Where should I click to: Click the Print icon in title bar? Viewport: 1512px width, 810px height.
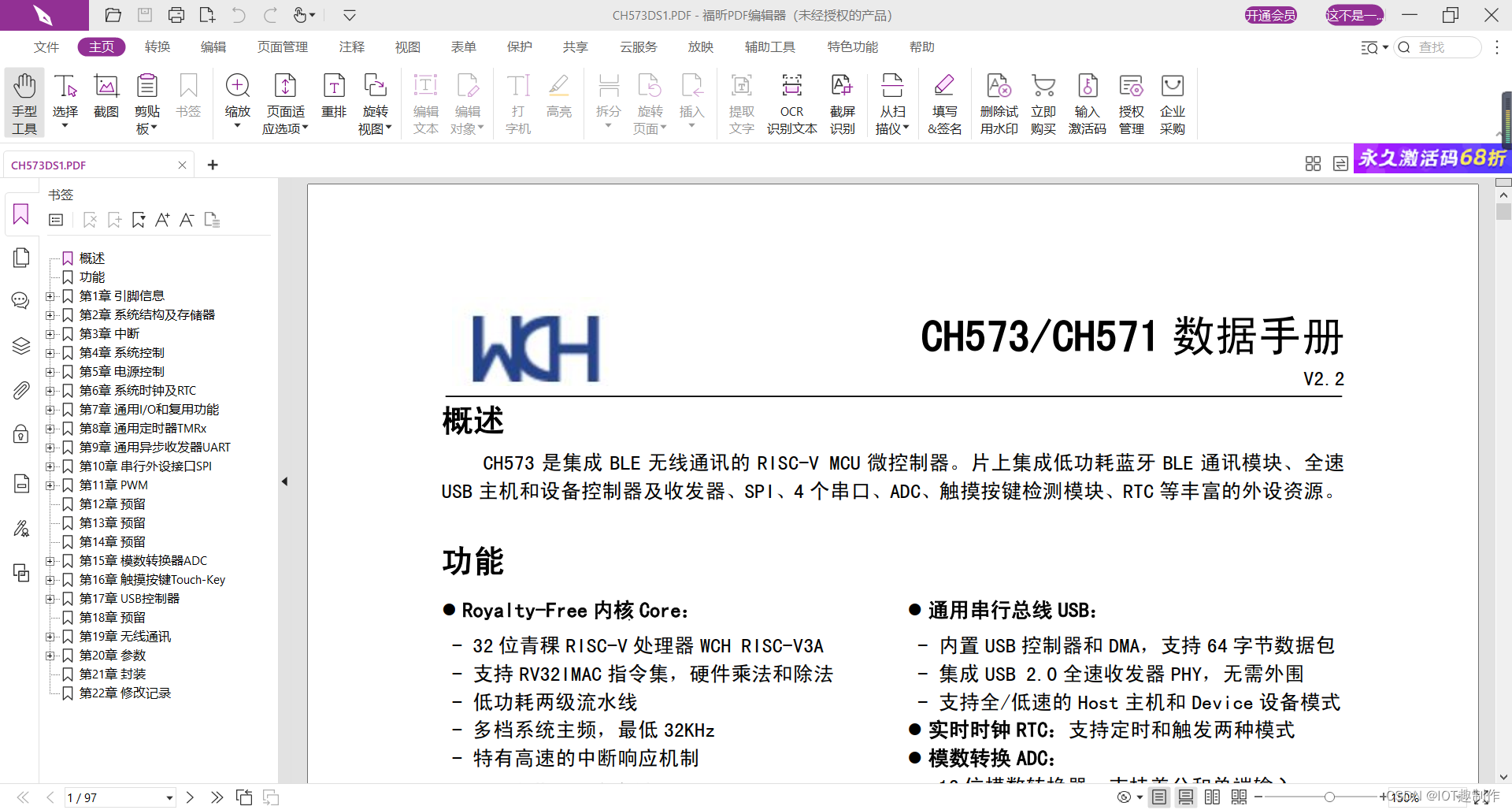176,15
